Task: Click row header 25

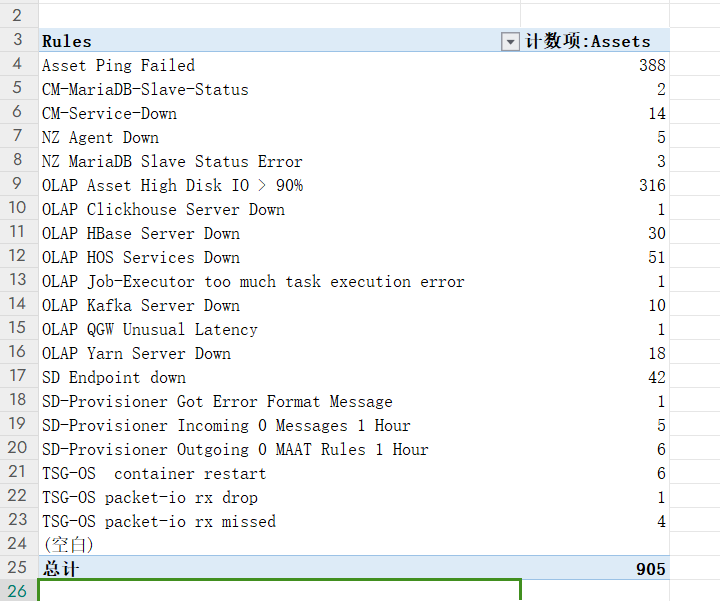Action: 18,569
